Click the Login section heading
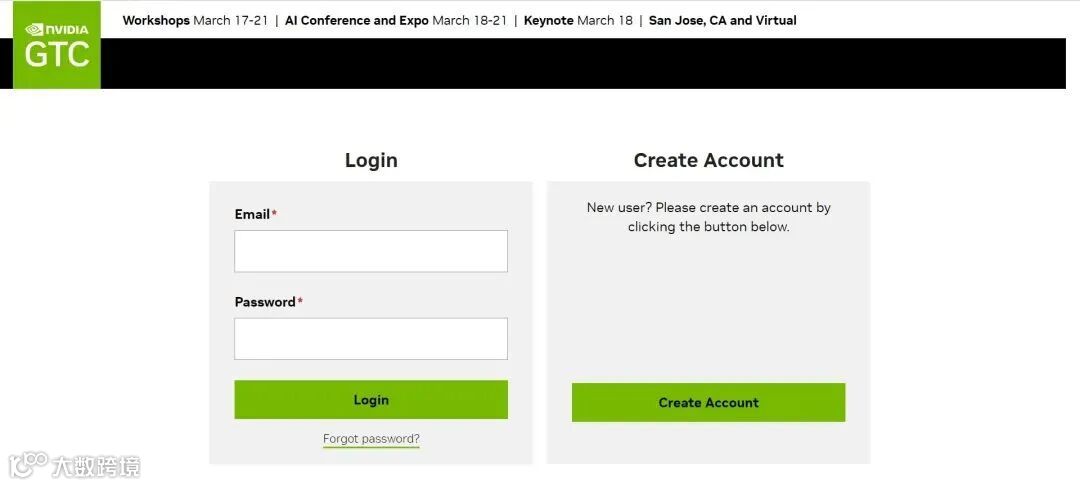1080x486 pixels. tap(371, 160)
